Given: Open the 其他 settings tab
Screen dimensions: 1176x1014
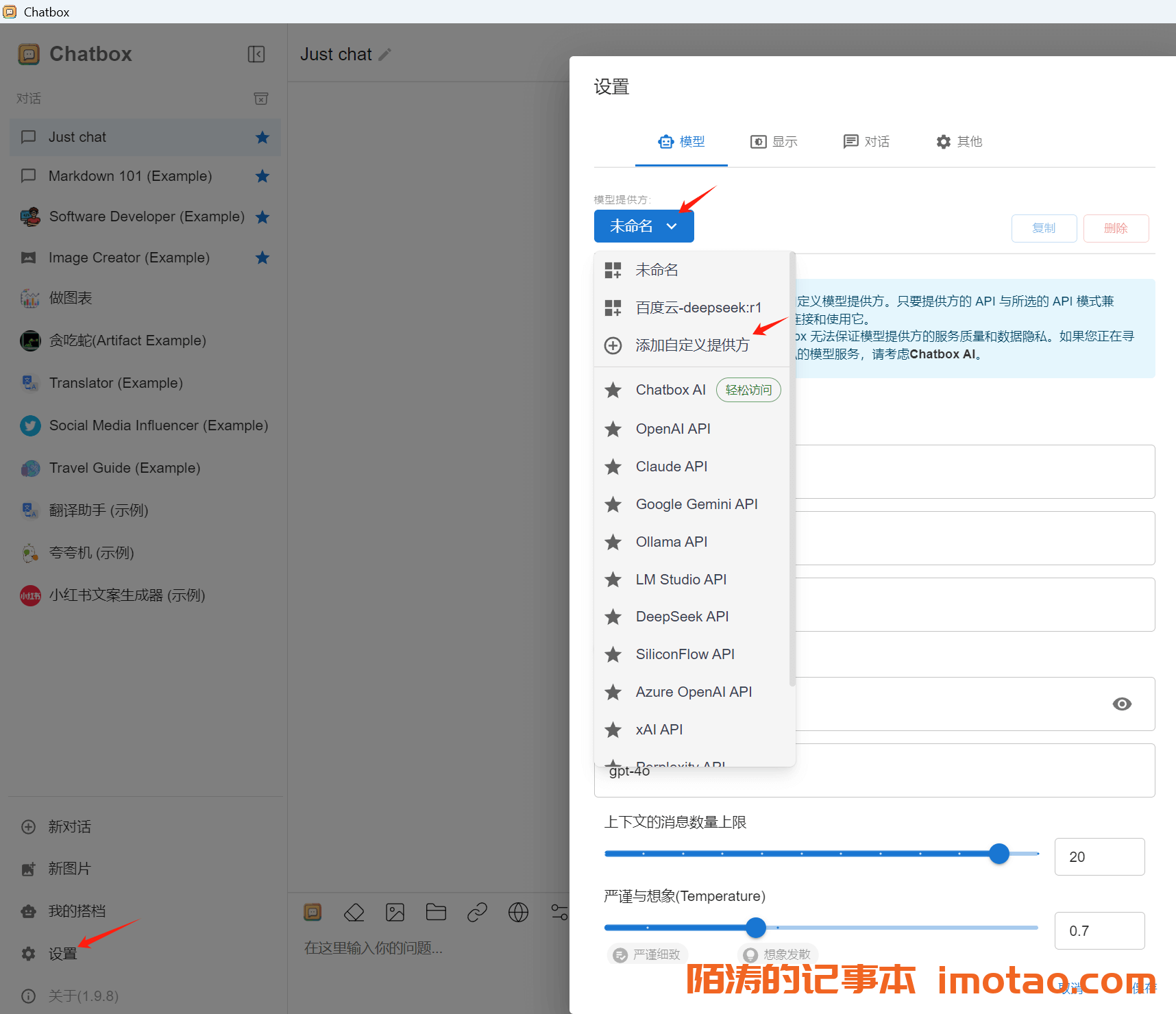Looking at the screenshot, I should coord(959,142).
